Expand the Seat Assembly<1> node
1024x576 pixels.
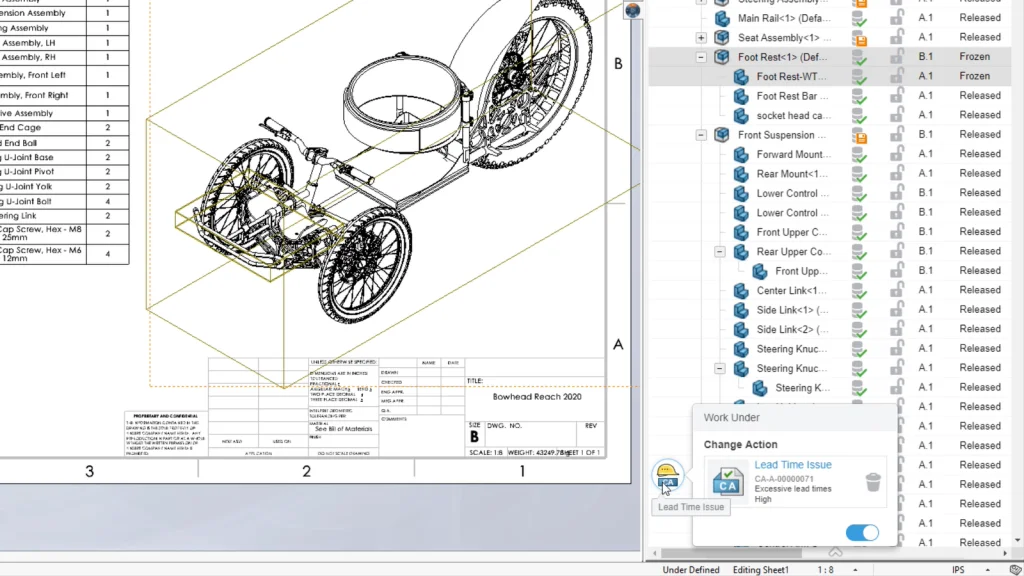click(x=701, y=38)
